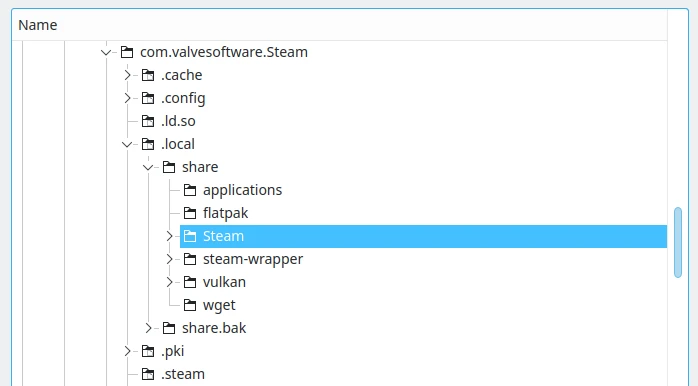Click the com.valvesoftware.Steam folder icon
Image resolution: width=698 pixels, height=386 pixels.
point(127,52)
